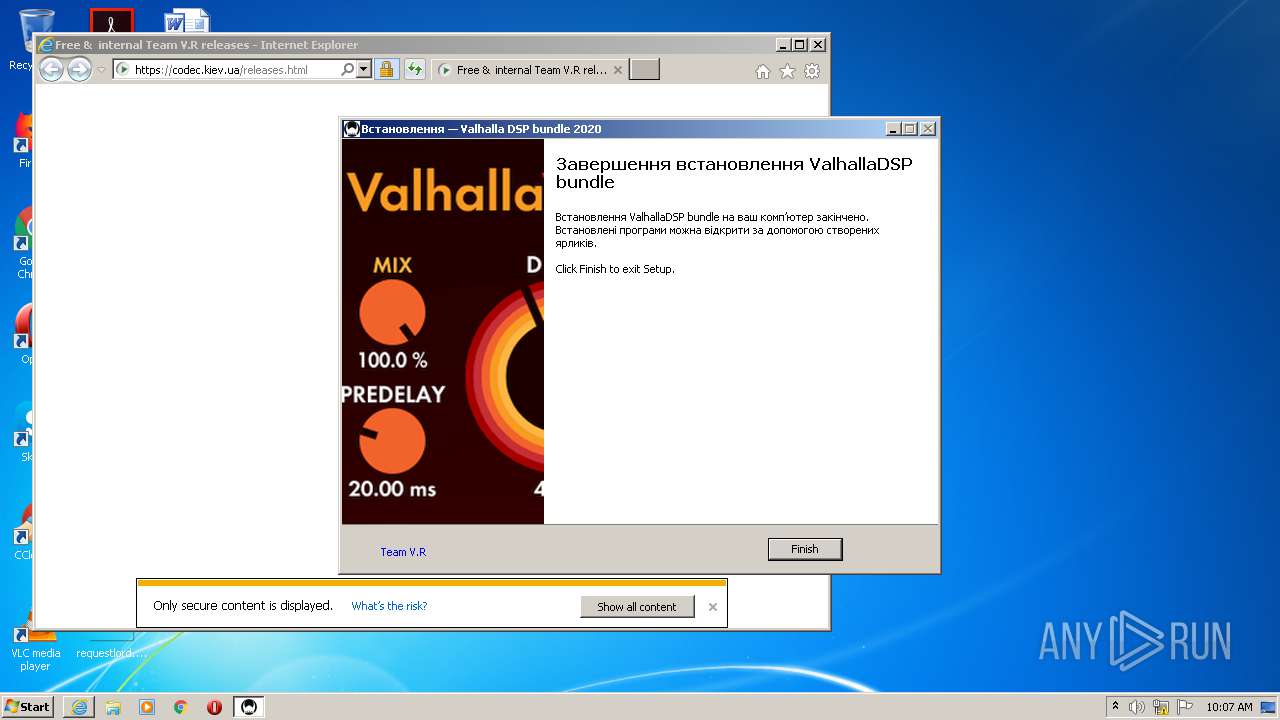Click the Internet Explorer Forward button
Screen dimensions: 1280x720
click(x=79, y=70)
